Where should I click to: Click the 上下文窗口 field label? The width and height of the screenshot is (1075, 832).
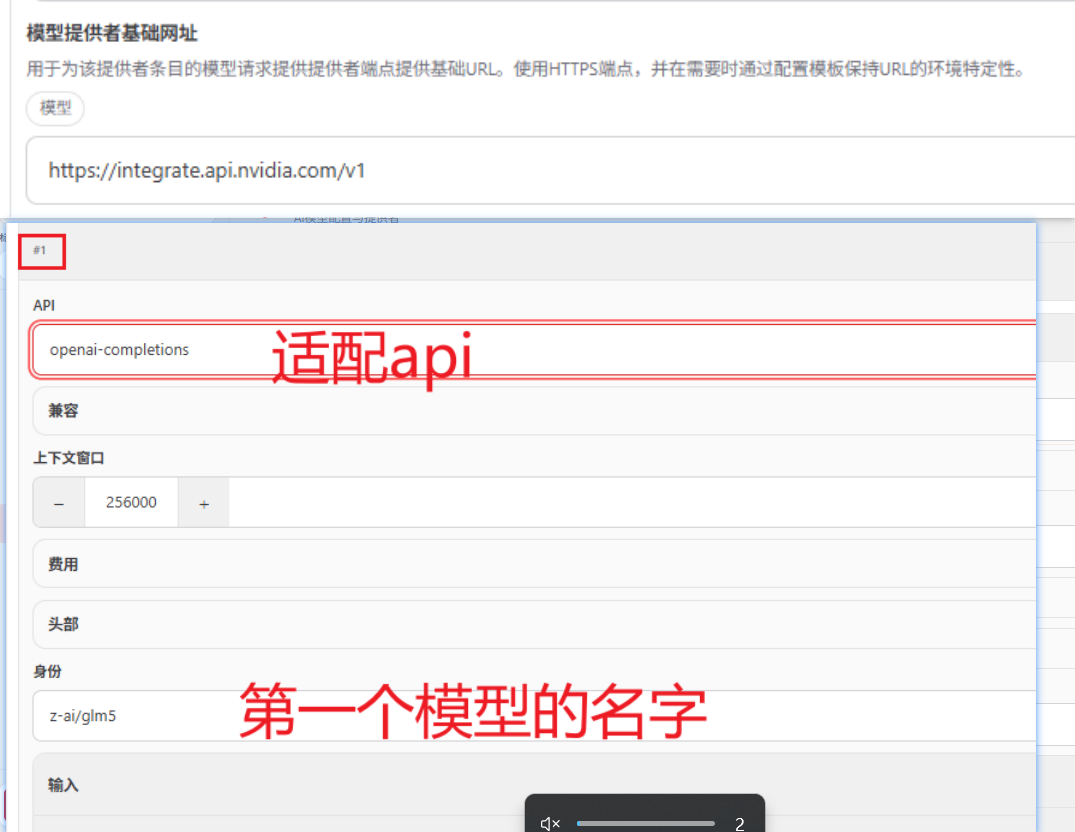69,458
